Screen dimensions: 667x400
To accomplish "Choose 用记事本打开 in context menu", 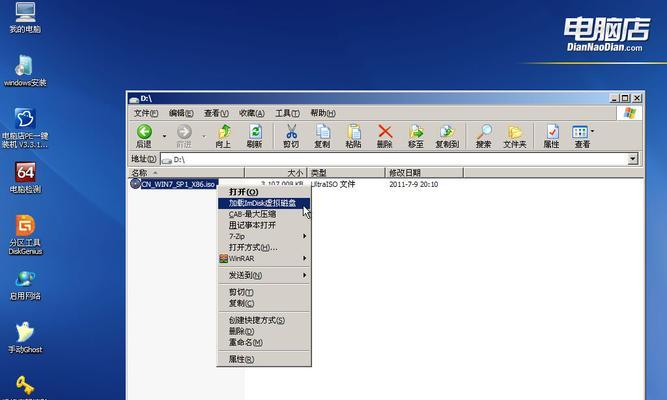I will [264, 225].
